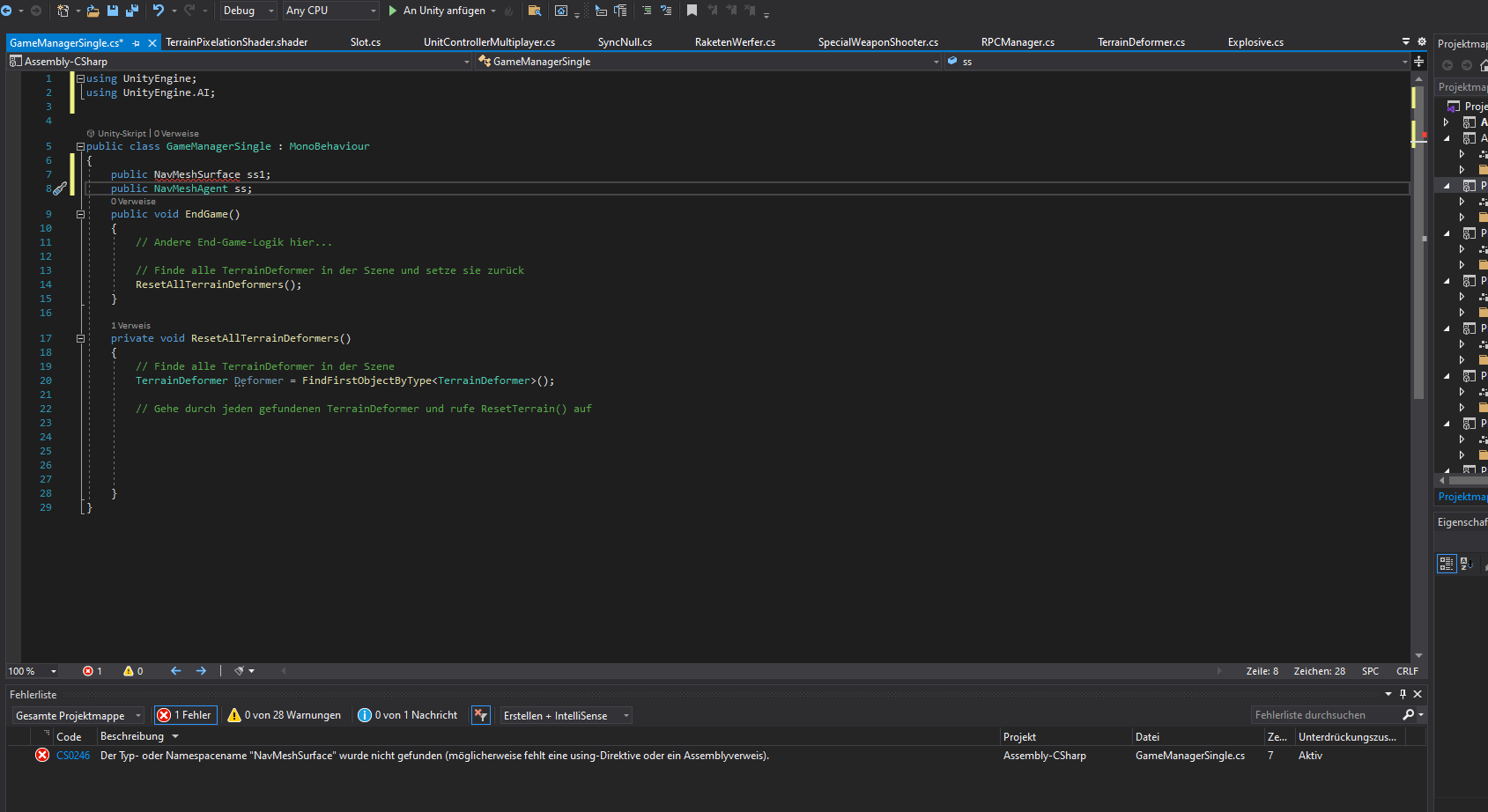The width and height of the screenshot is (1488, 812).
Task: Collapse the EndGame method outline on line 9
Action: [80, 214]
